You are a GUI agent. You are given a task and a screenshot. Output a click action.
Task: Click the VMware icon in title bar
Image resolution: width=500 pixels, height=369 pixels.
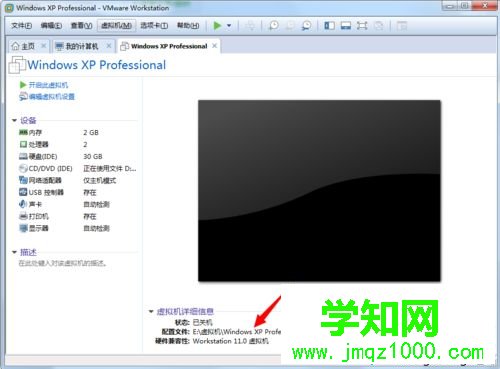click(10, 8)
